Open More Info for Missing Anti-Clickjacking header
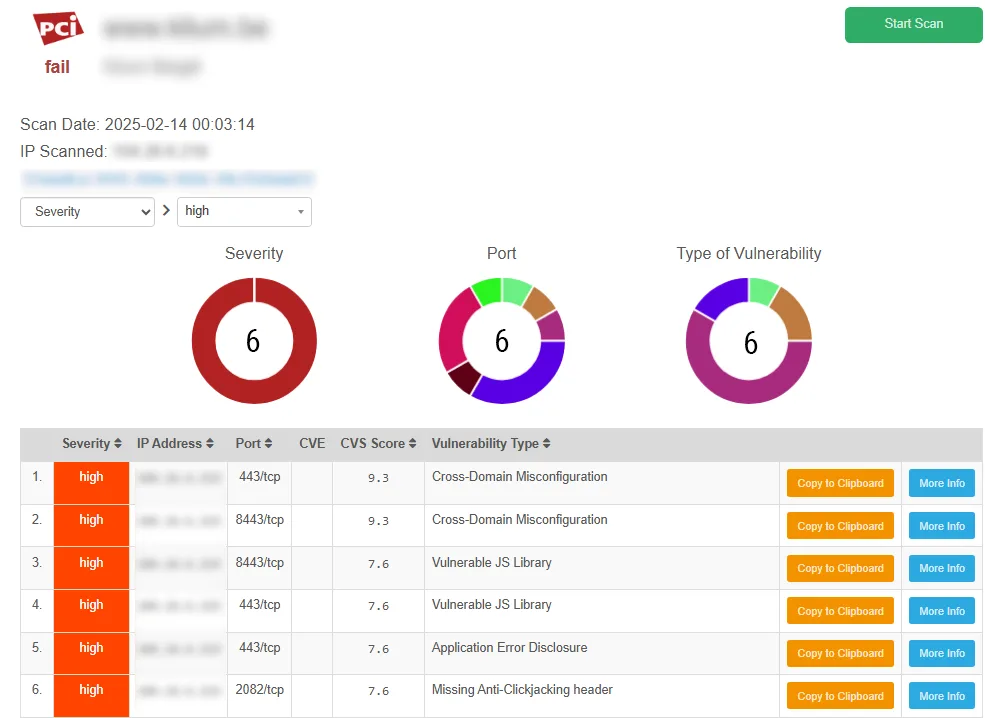 [941, 696]
